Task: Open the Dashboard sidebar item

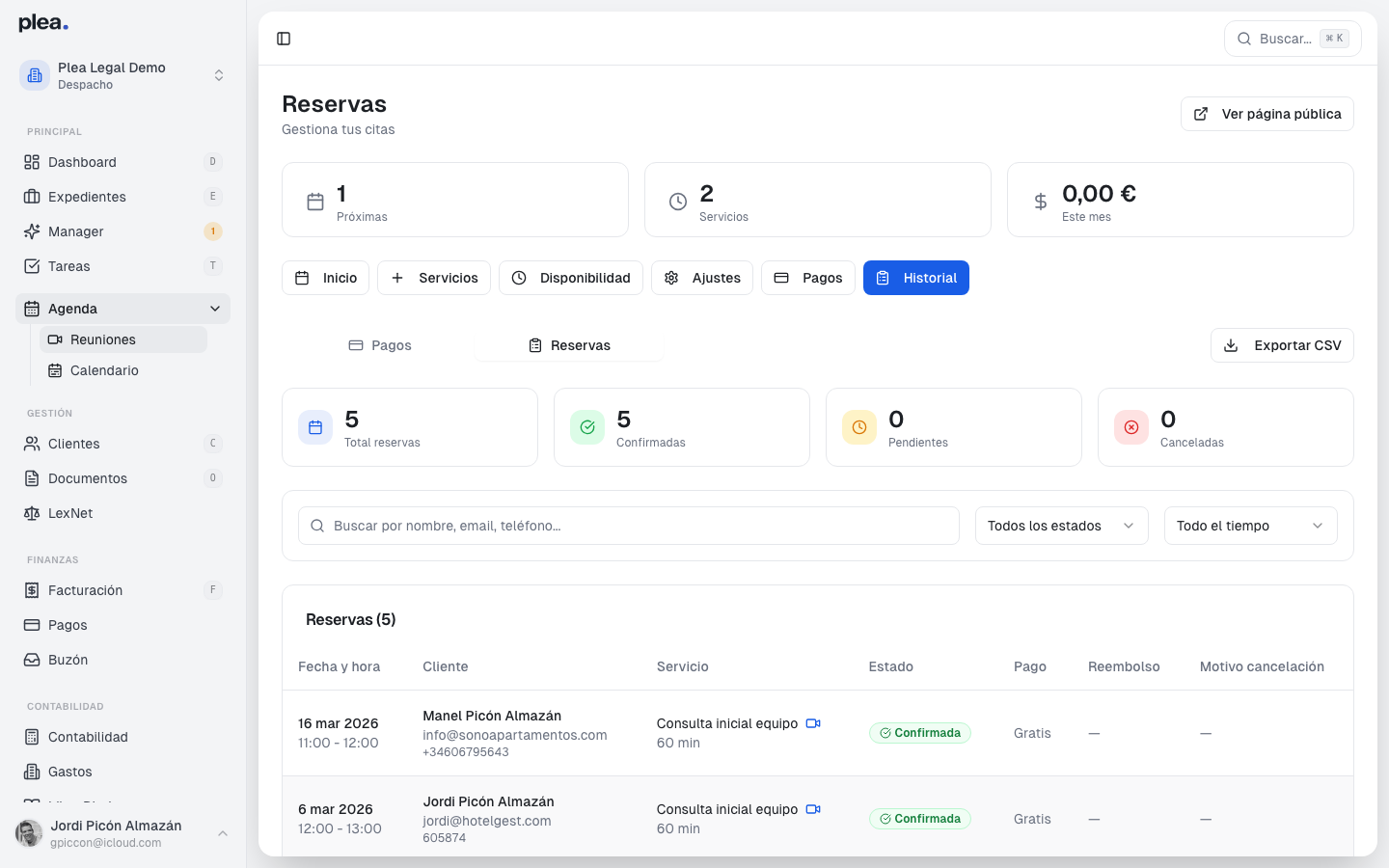Action: (x=123, y=162)
